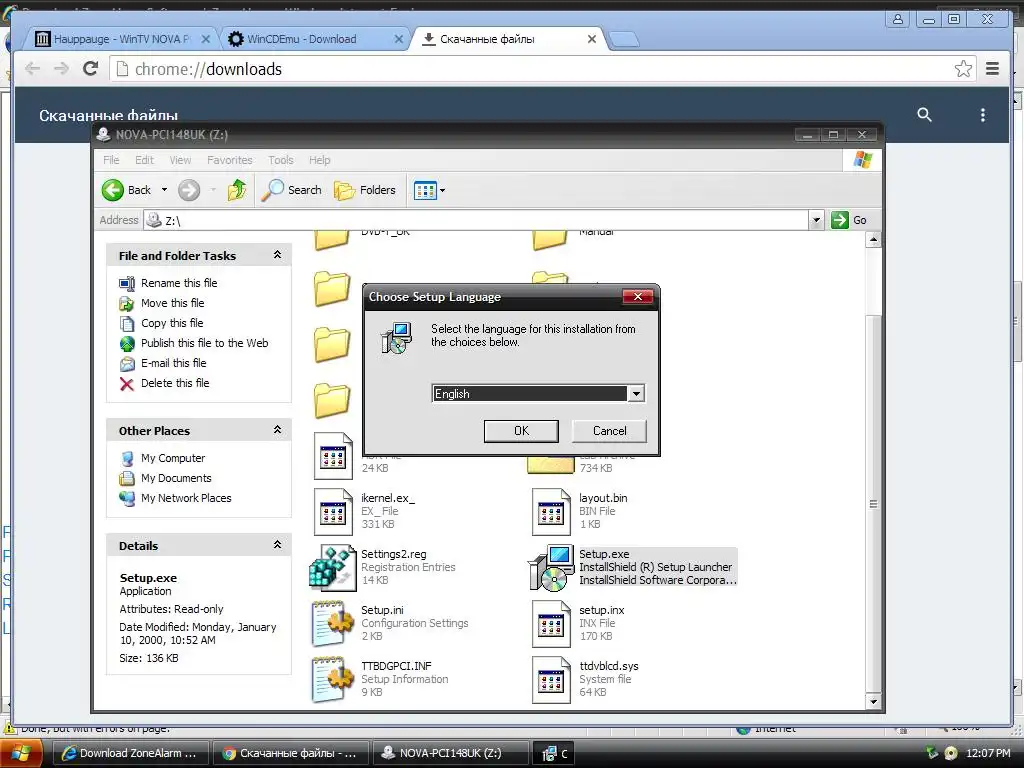This screenshot has height=768, width=1024.
Task: Switch to Hauppauge WinTV NOVA tab
Action: (121, 39)
